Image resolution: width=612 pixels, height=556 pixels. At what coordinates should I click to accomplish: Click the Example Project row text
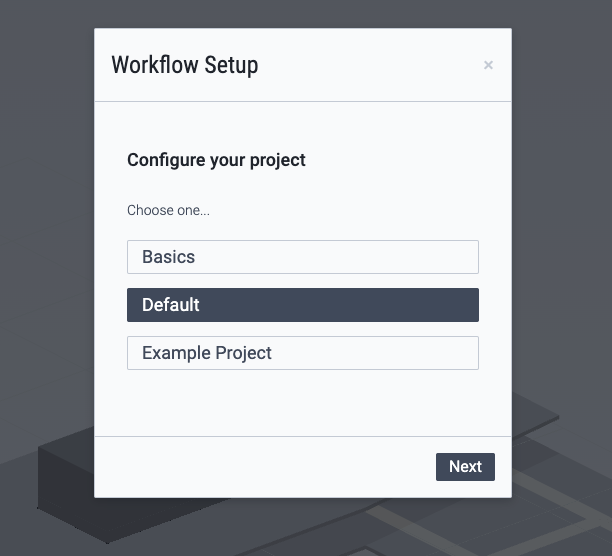(x=206, y=353)
